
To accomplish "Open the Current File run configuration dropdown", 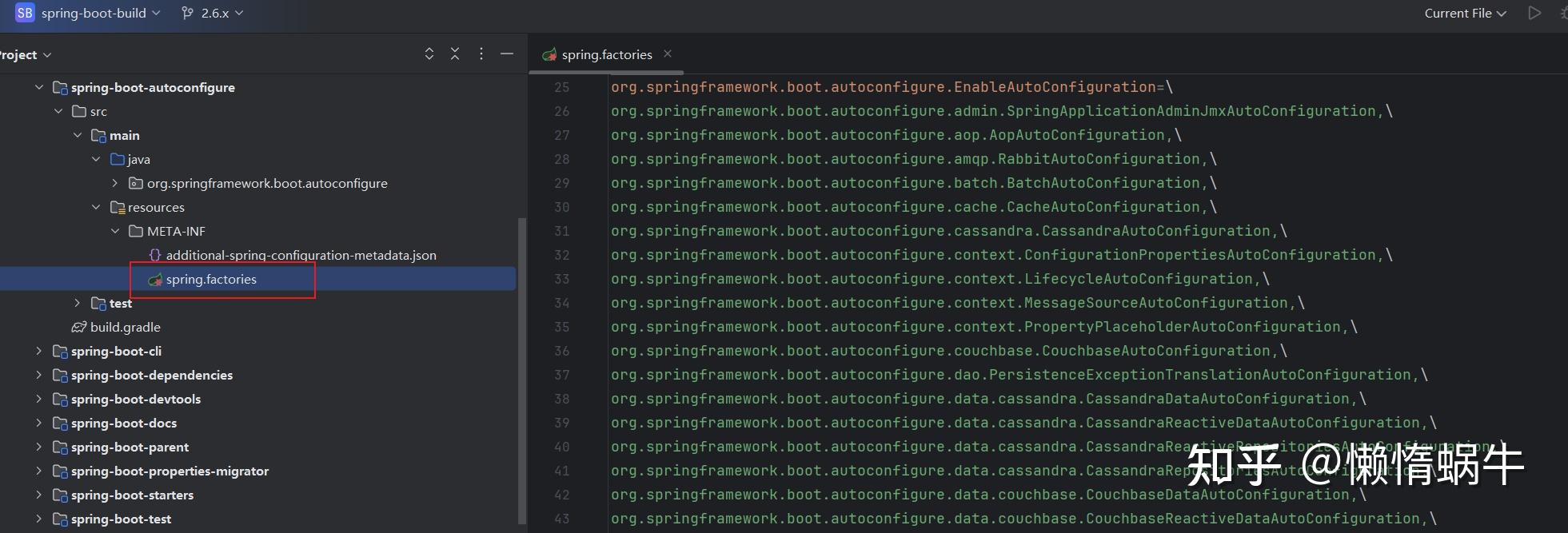I will (1465, 13).
